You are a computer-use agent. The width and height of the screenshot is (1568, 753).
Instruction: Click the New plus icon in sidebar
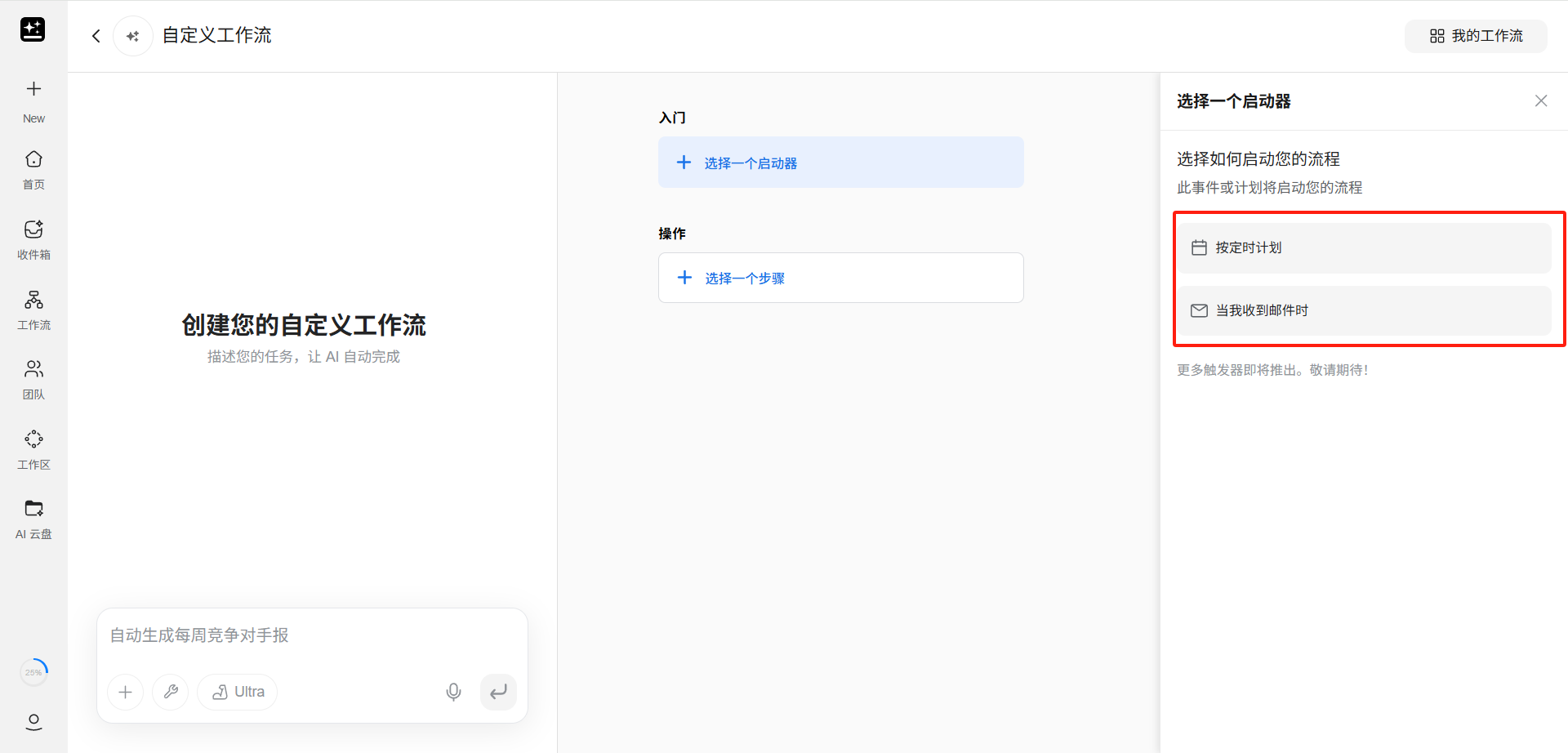click(33, 89)
